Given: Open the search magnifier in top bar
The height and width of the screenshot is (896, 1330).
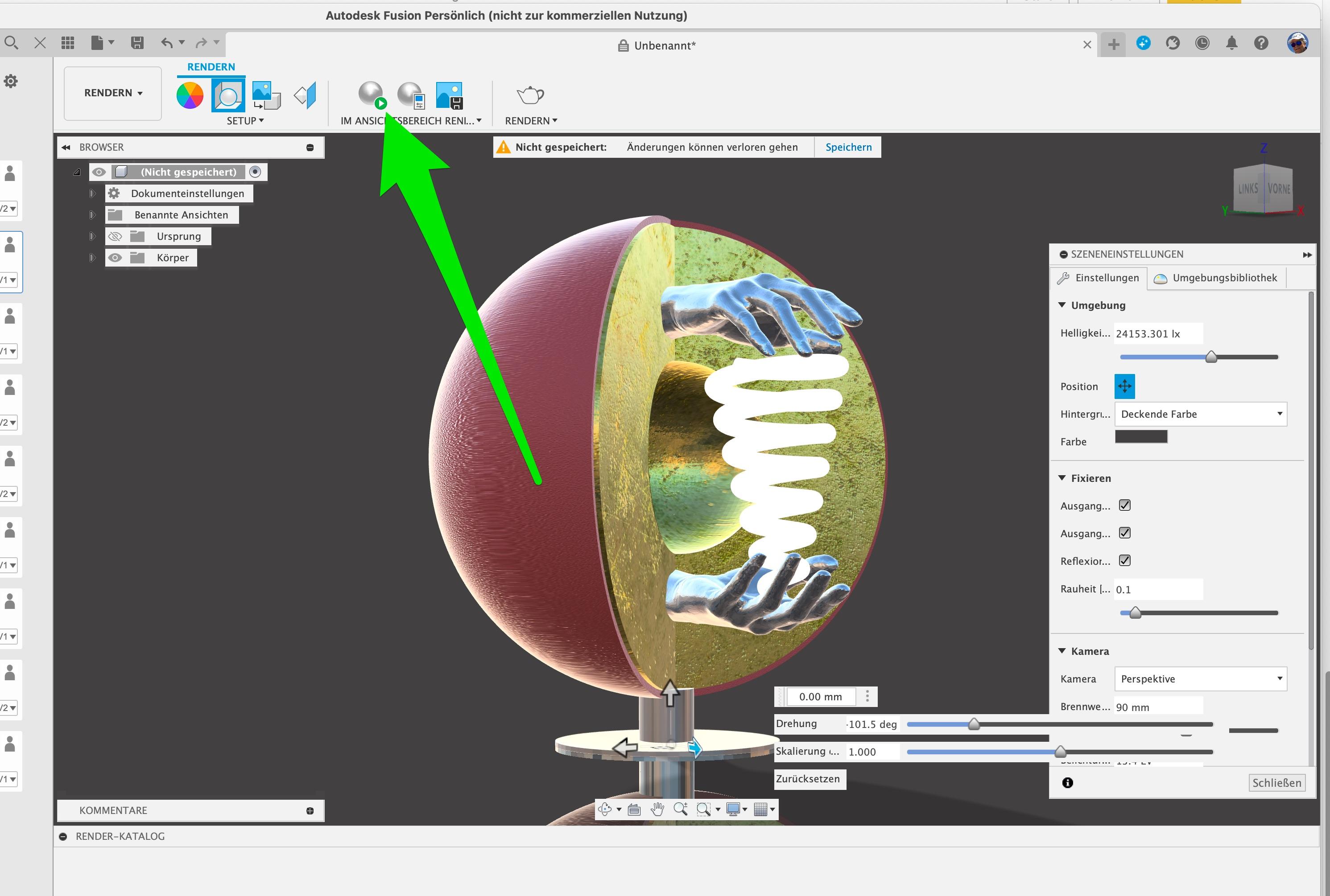Looking at the screenshot, I should tap(11, 43).
